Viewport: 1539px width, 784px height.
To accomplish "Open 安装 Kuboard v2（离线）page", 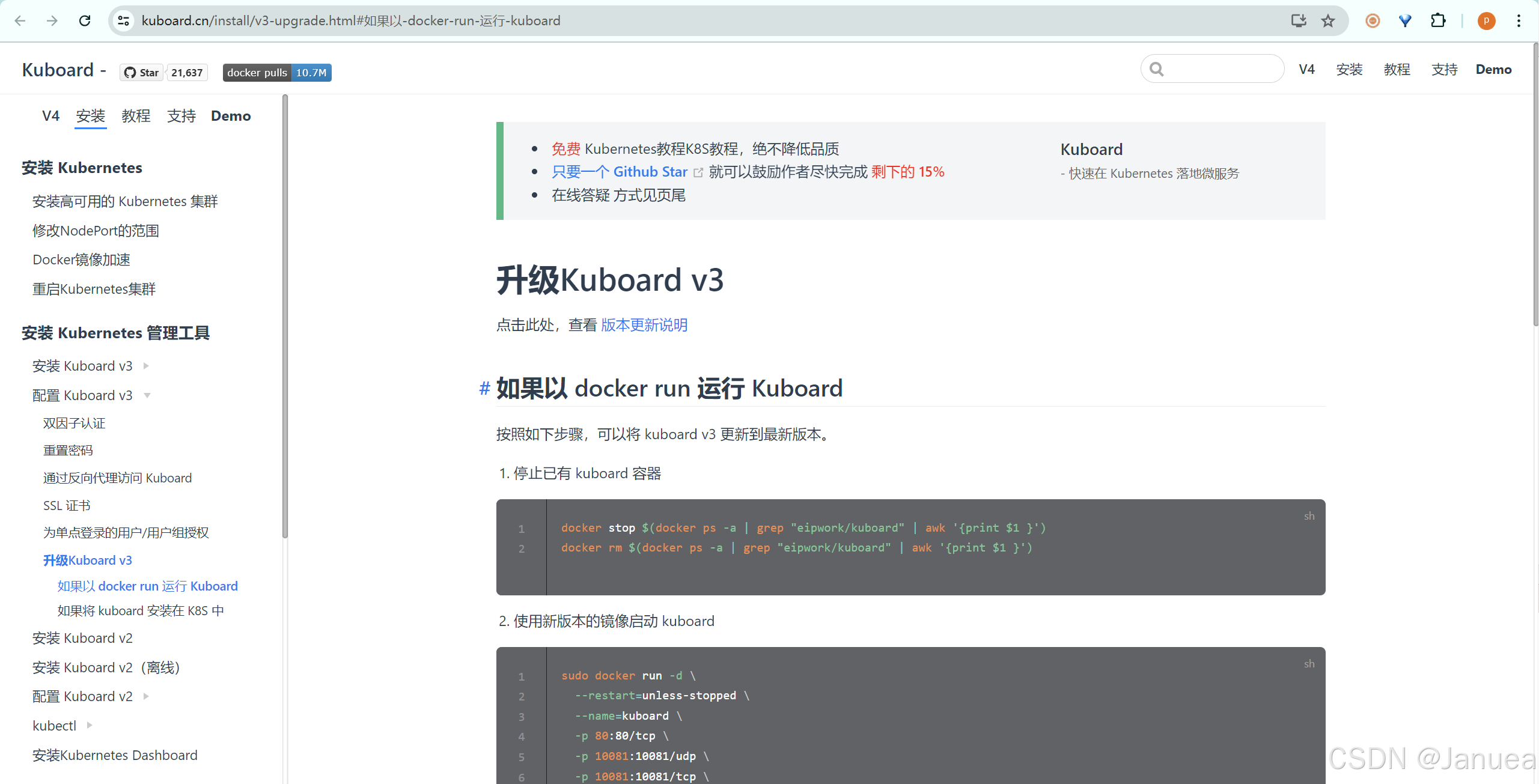I will click(106, 667).
